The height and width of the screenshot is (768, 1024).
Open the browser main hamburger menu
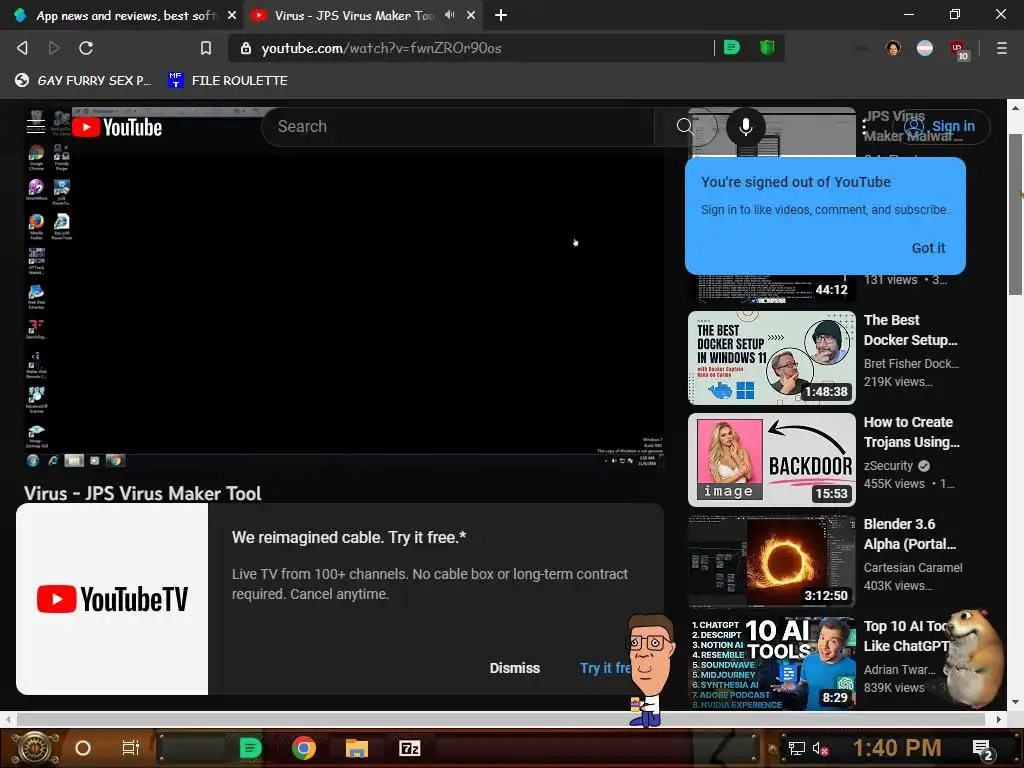pyautogui.click(x=1002, y=48)
